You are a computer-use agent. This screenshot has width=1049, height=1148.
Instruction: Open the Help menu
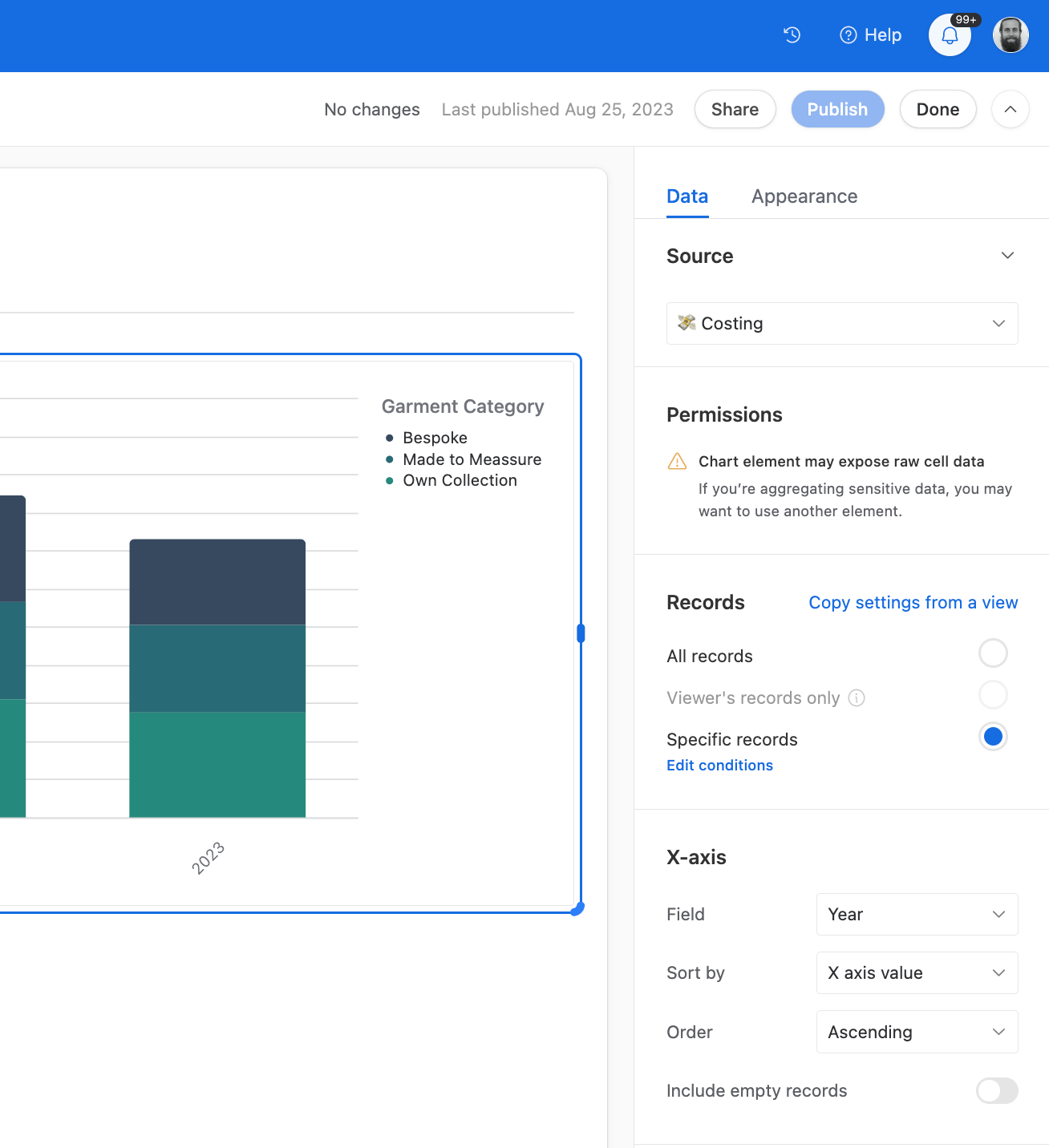(871, 35)
